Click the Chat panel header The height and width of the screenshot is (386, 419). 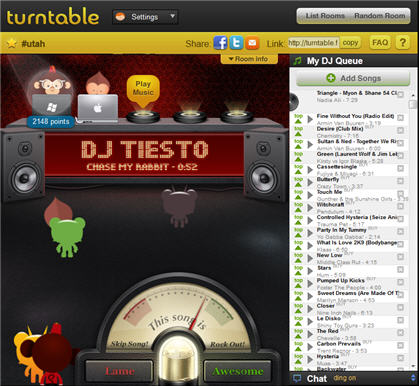354,379
